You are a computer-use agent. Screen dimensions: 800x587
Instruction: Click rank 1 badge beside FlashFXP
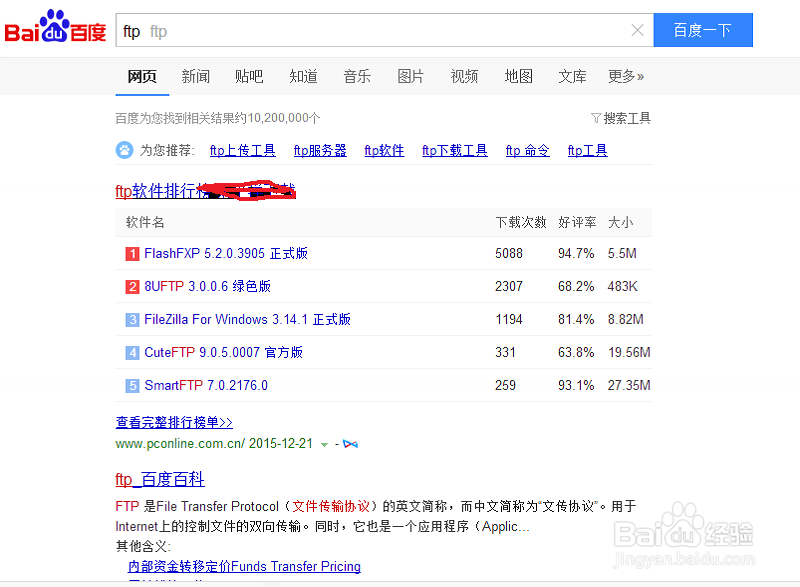click(132, 253)
